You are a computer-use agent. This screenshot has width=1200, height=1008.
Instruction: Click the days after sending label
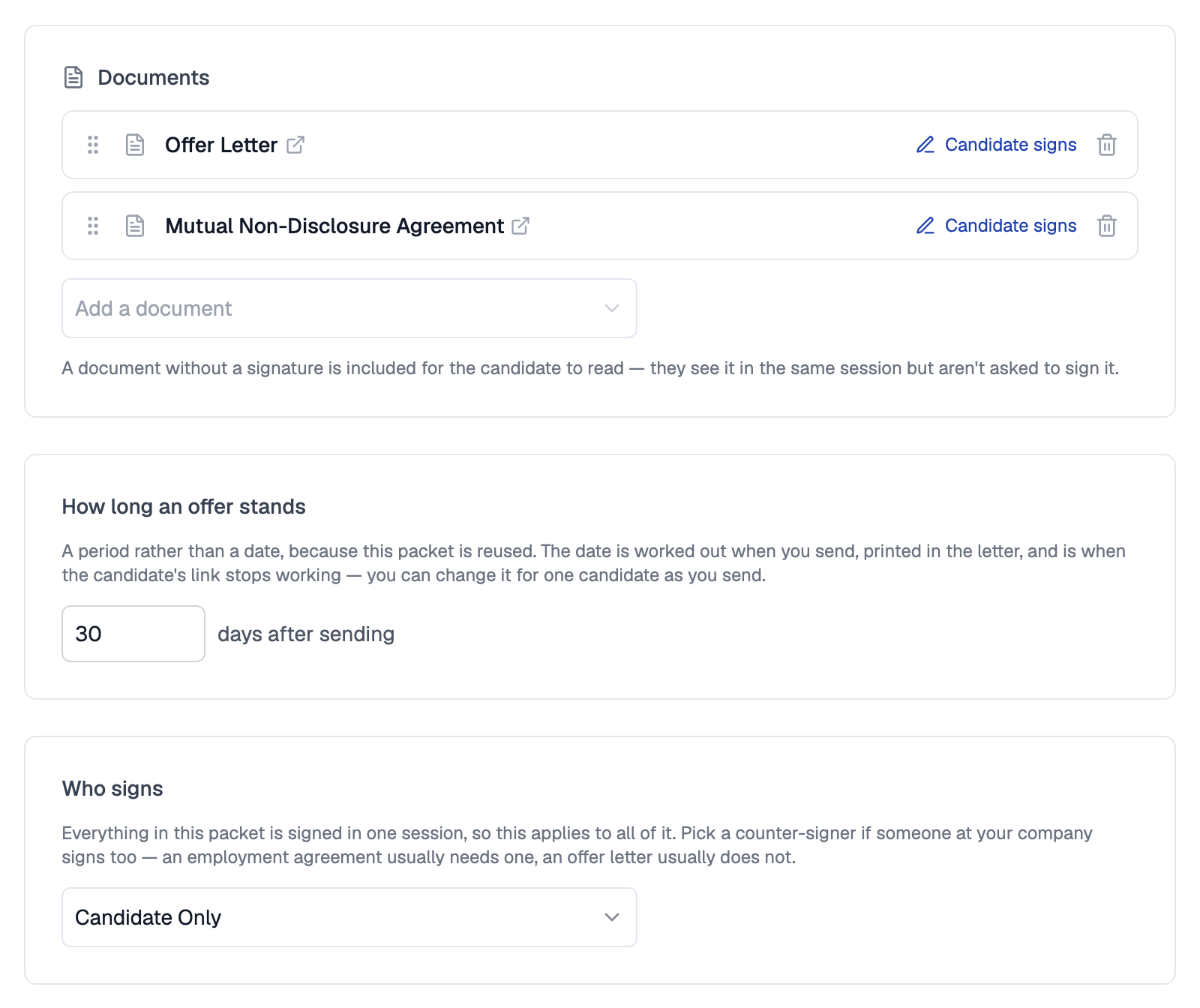point(306,634)
